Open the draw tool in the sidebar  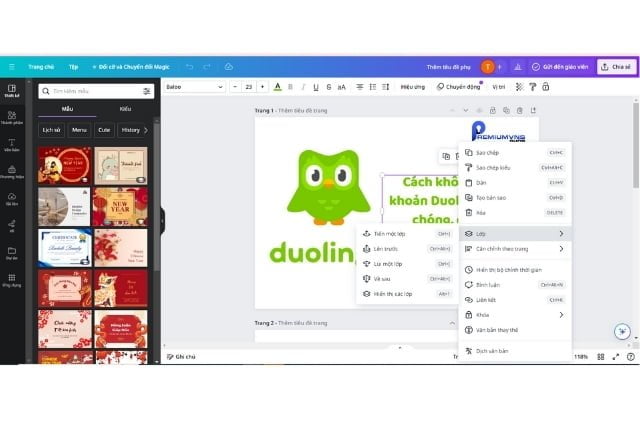point(12,226)
